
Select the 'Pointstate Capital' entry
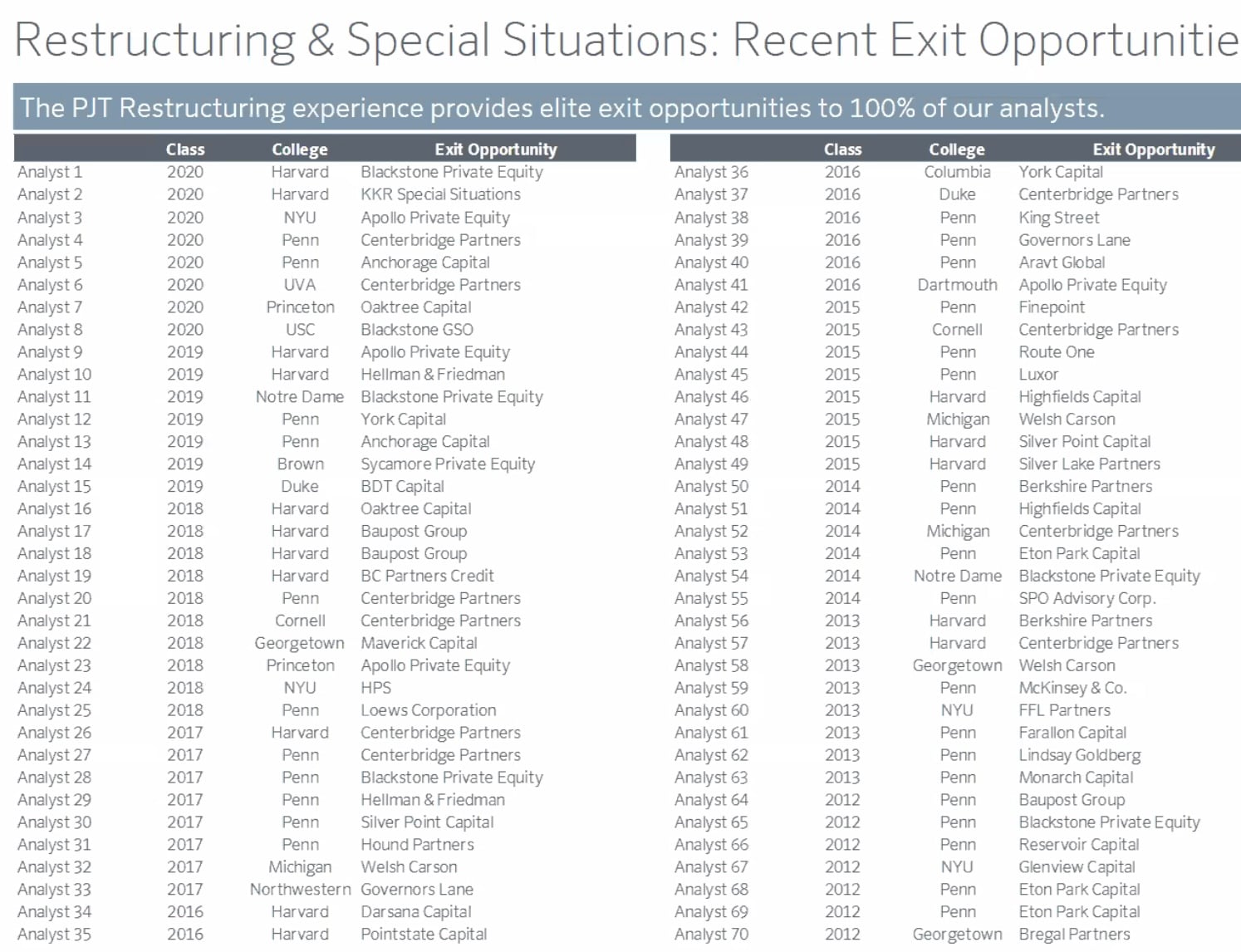point(424,935)
